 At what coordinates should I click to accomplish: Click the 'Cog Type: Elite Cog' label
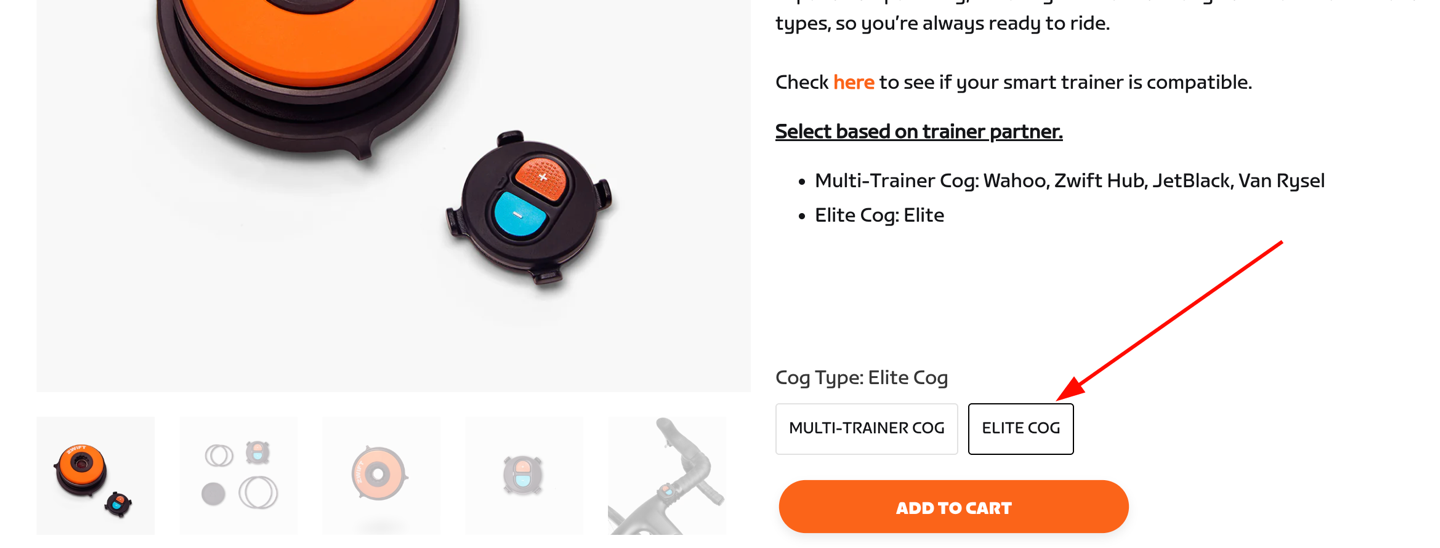point(862,378)
